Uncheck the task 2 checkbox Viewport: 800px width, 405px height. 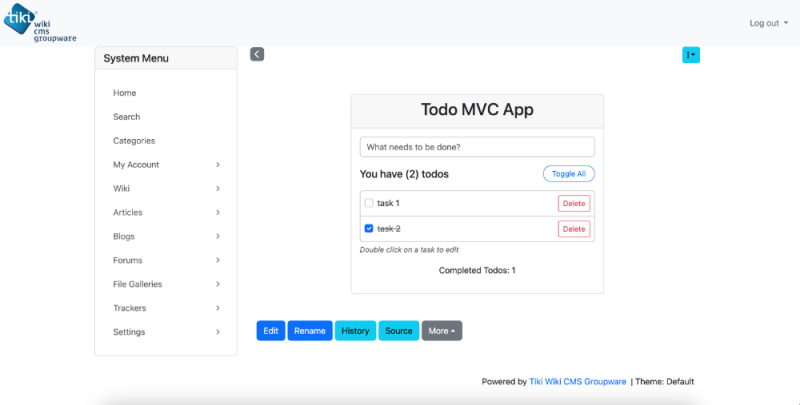[x=369, y=229]
